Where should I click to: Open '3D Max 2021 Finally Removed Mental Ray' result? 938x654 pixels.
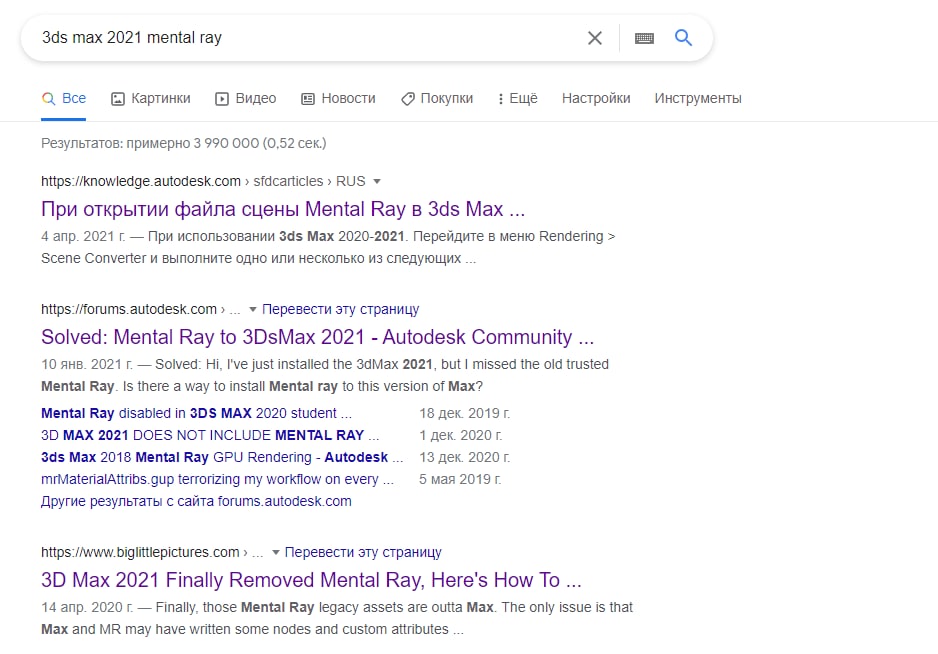(311, 580)
